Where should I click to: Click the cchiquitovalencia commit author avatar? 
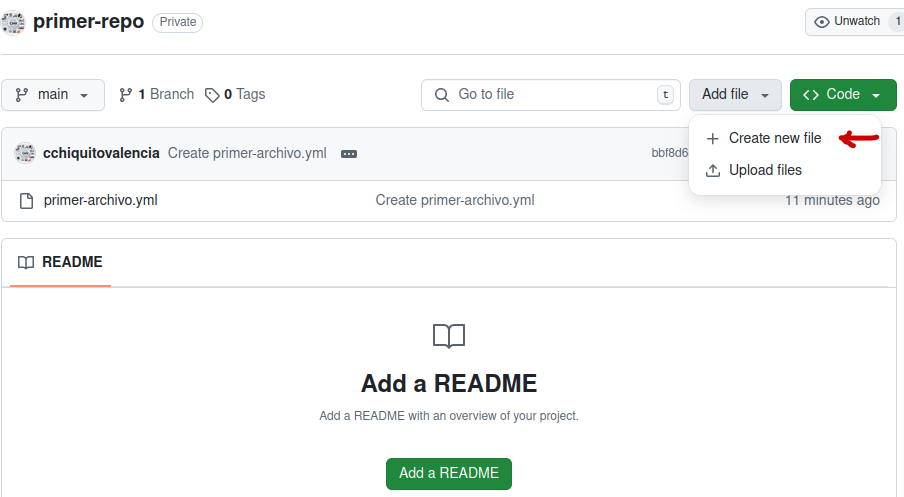tap(25, 153)
